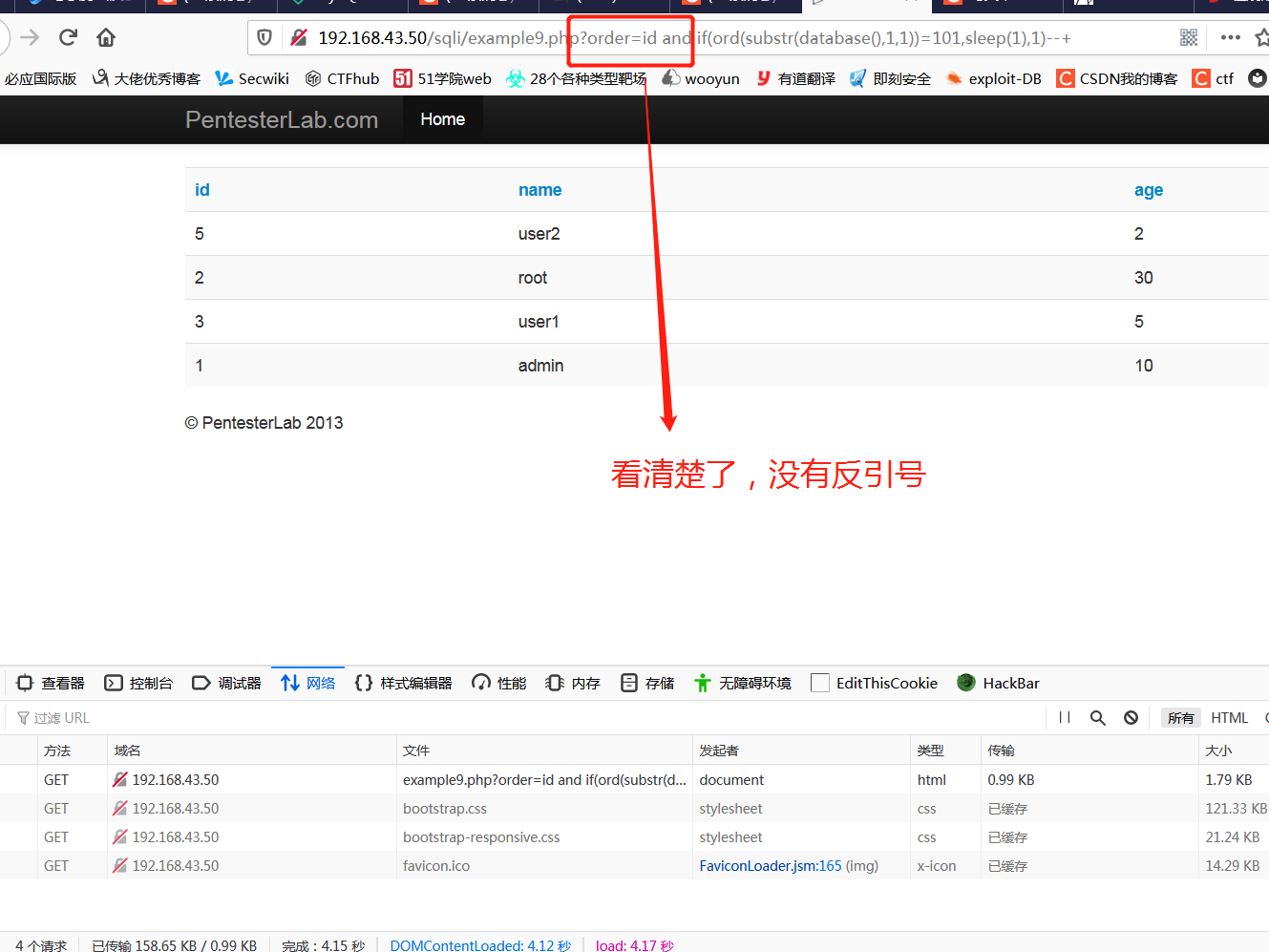The width and height of the screenshot is (1269, 952).
Task: Click the insecure connection lock icon
Action: click(299, 37)
